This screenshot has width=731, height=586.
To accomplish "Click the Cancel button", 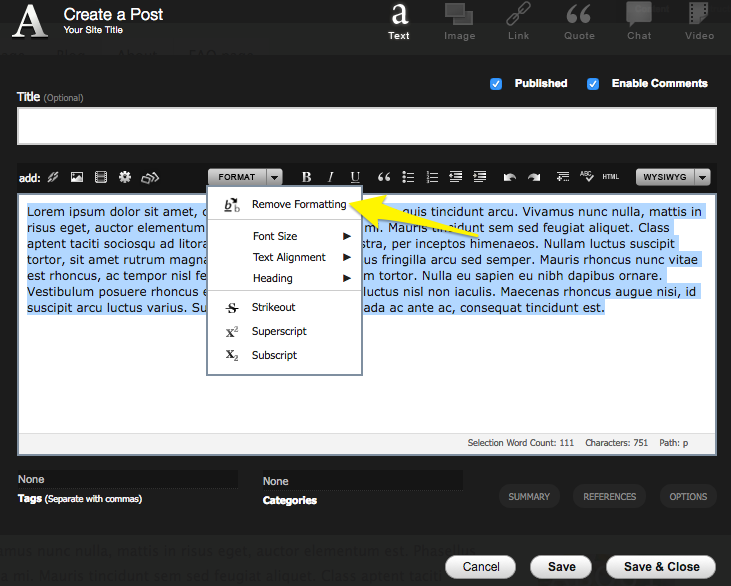I will coord(480,566).
